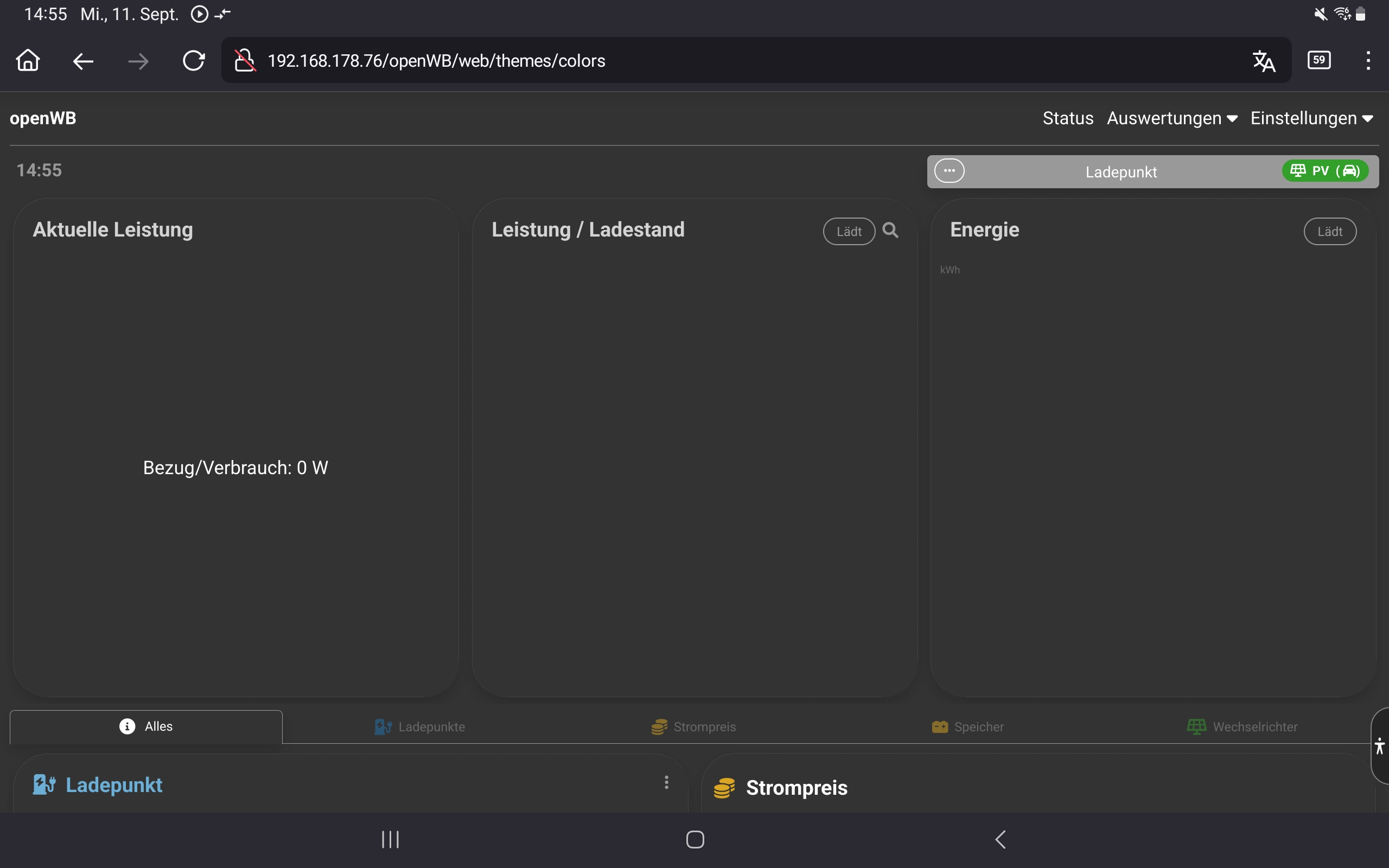Open the tab switcher showing 59

pos(1319,60)
